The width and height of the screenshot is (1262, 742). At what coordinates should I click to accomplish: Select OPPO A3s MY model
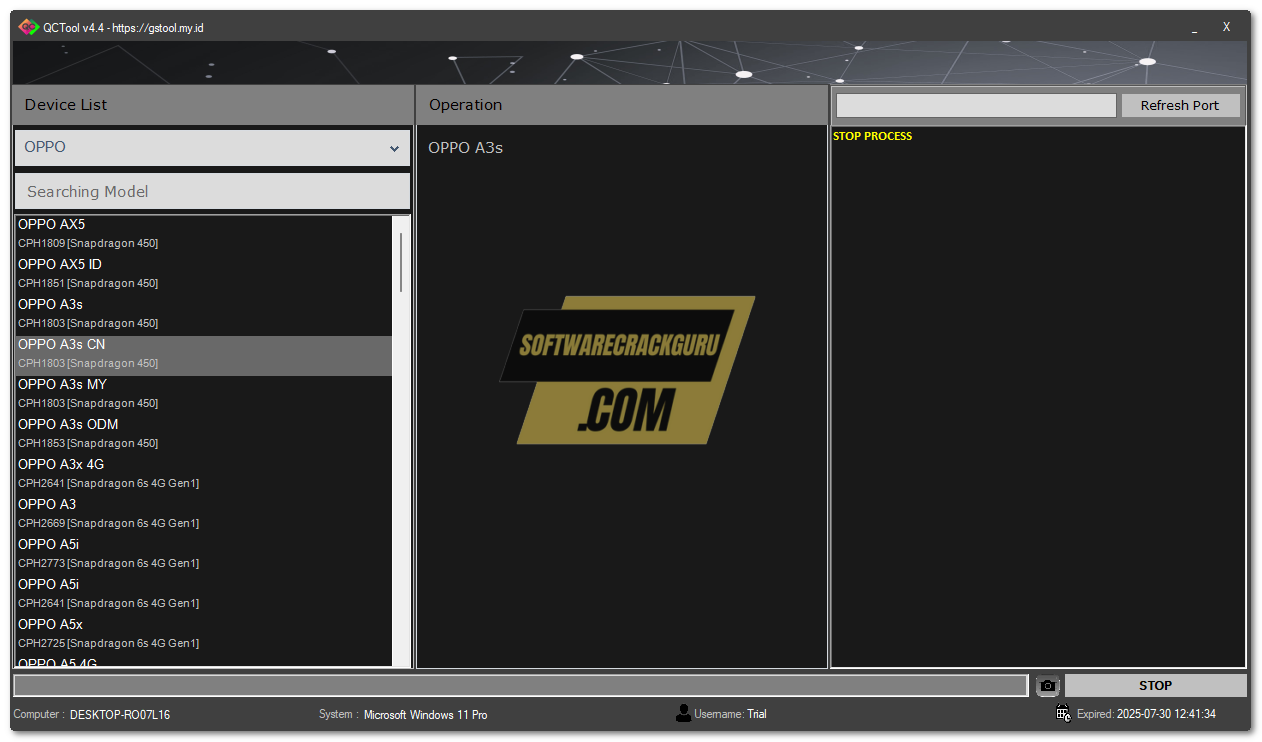[x=203, y=394]
